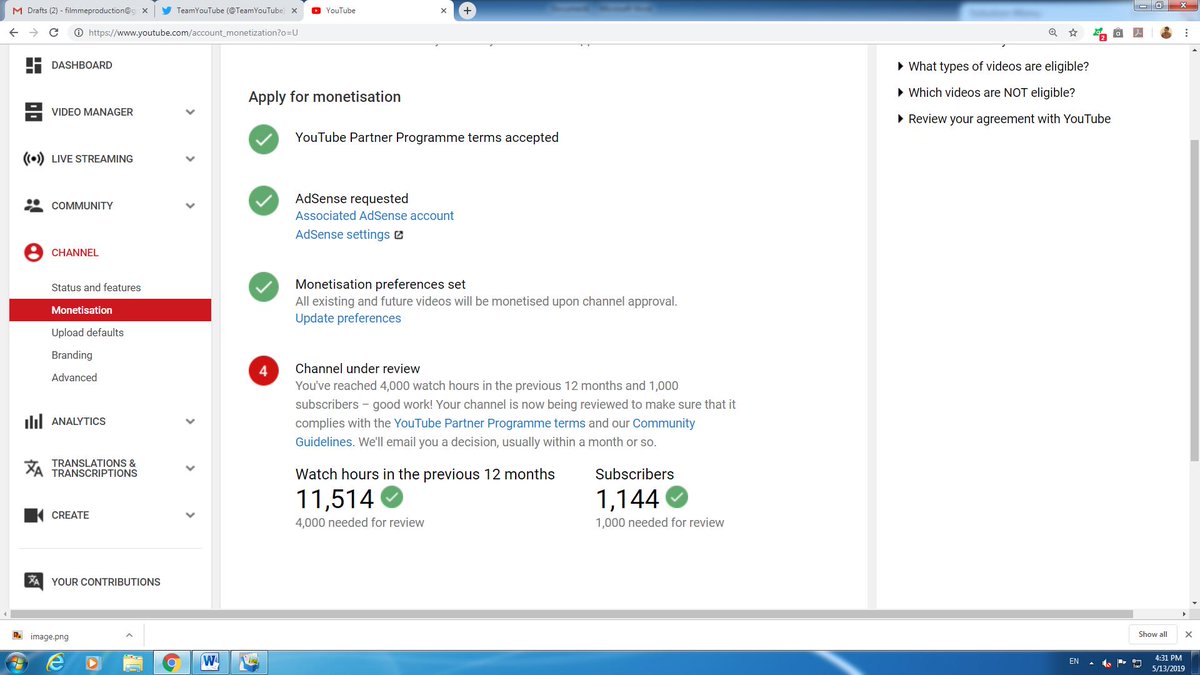Expand the Video Manager section chevron

pyautogui.click(x=190, y=112)
